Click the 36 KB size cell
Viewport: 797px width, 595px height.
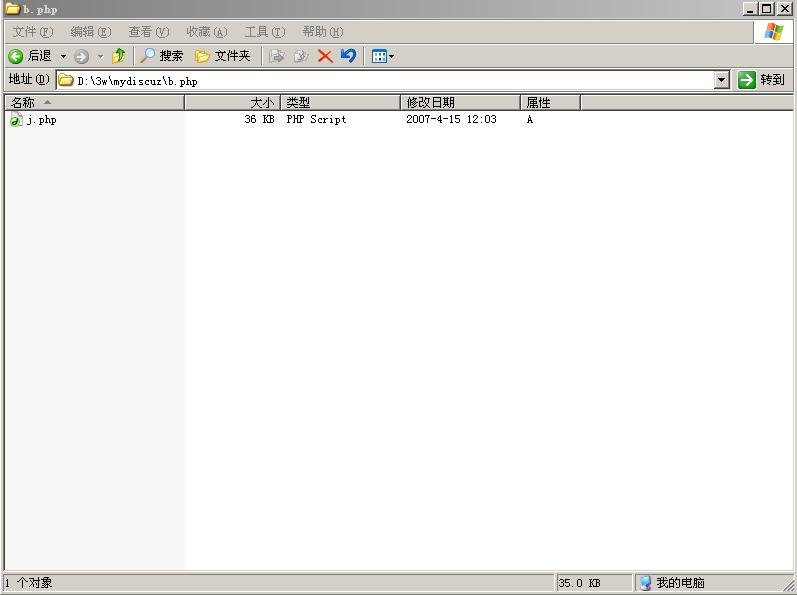pos(259,119)
